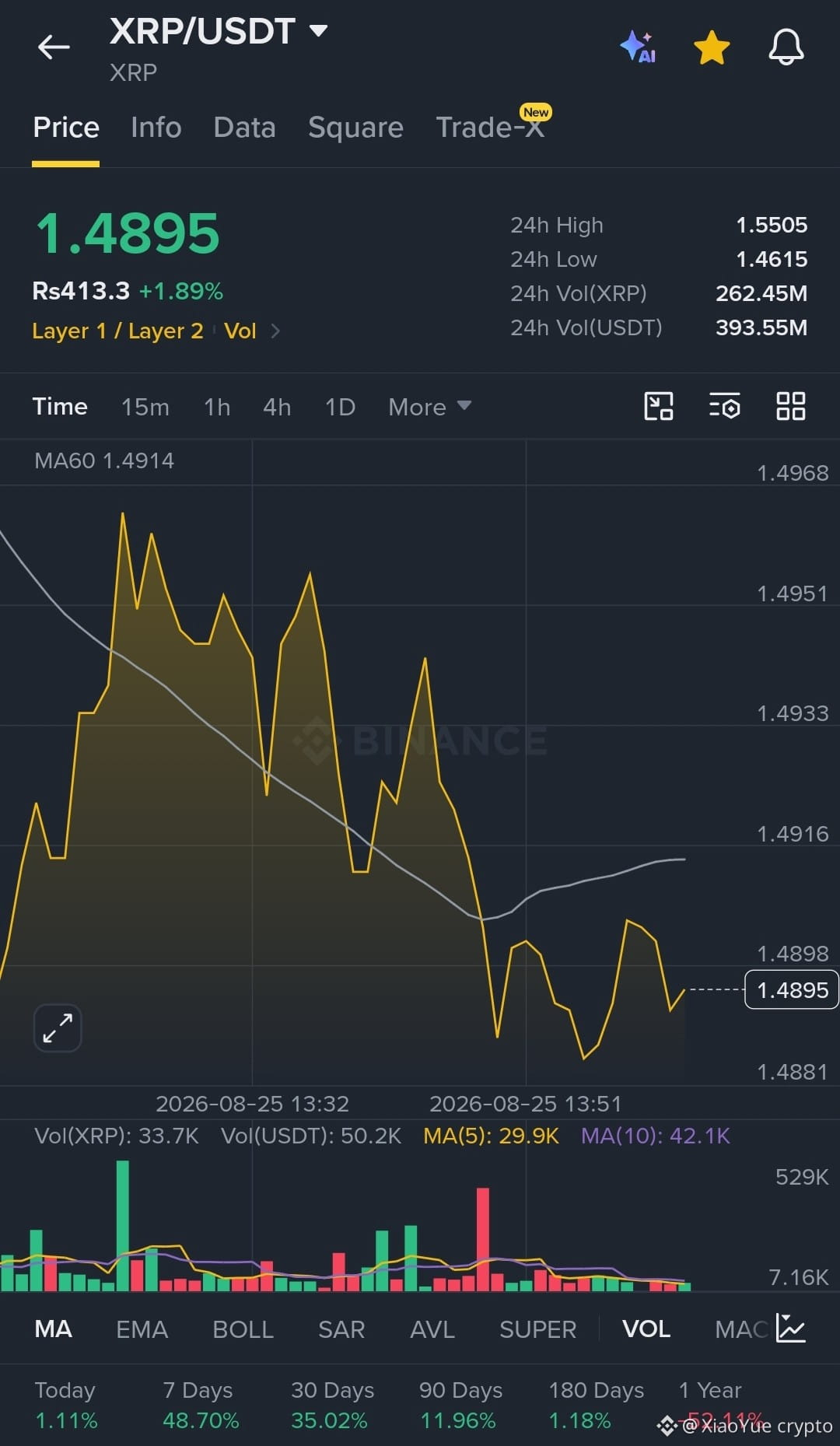The width and height of the screenshot is (840, 1446).
Task: Toggle the SAR indicator
Action: (x=341, y=1329)
